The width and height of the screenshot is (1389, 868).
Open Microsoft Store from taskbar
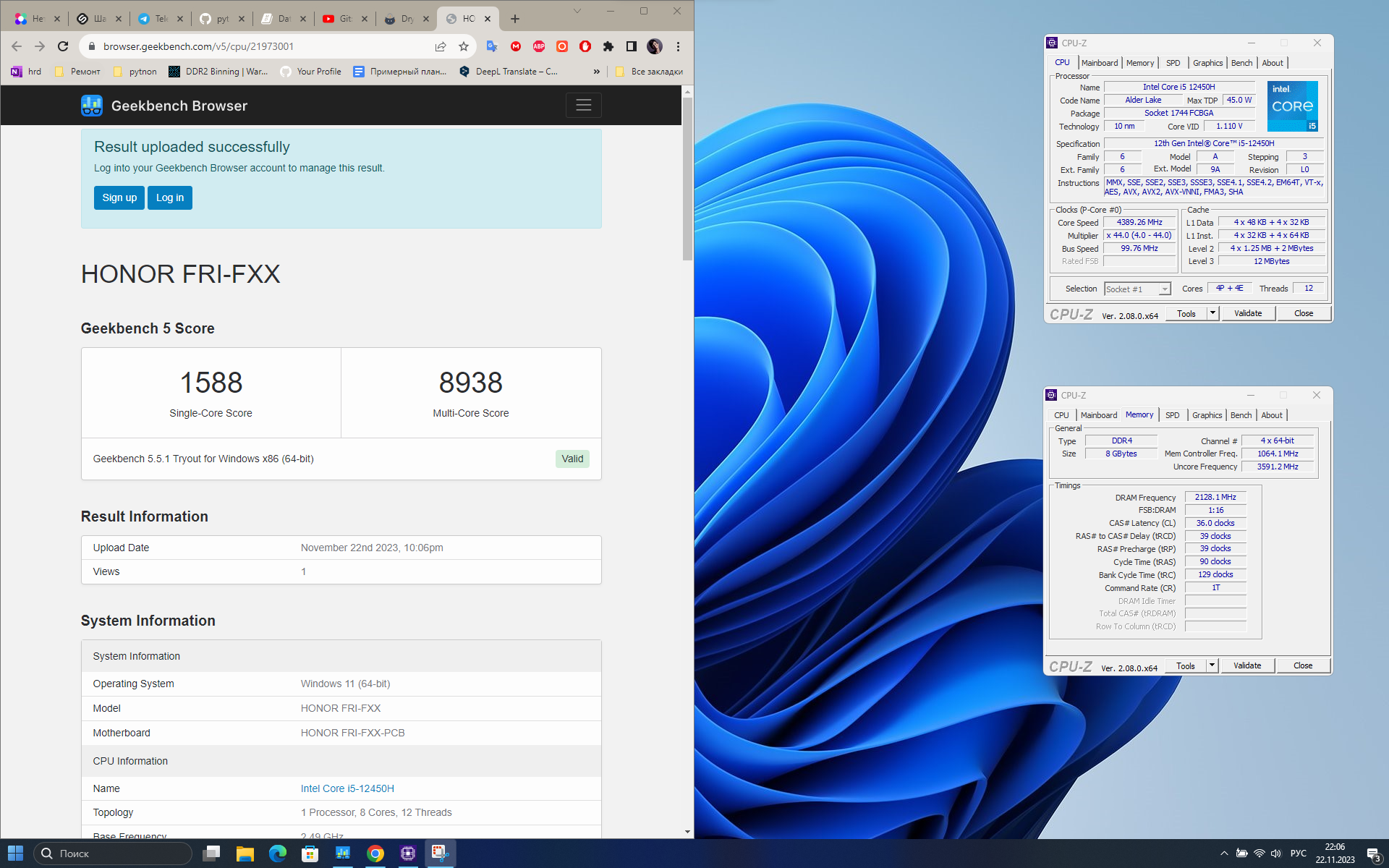[310, 854]
